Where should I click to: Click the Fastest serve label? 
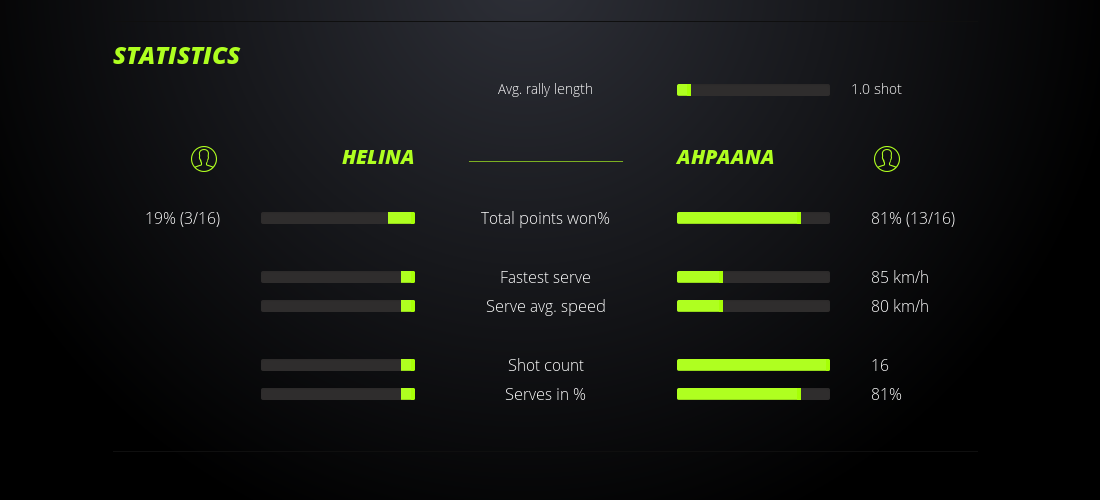click(545, 277)
